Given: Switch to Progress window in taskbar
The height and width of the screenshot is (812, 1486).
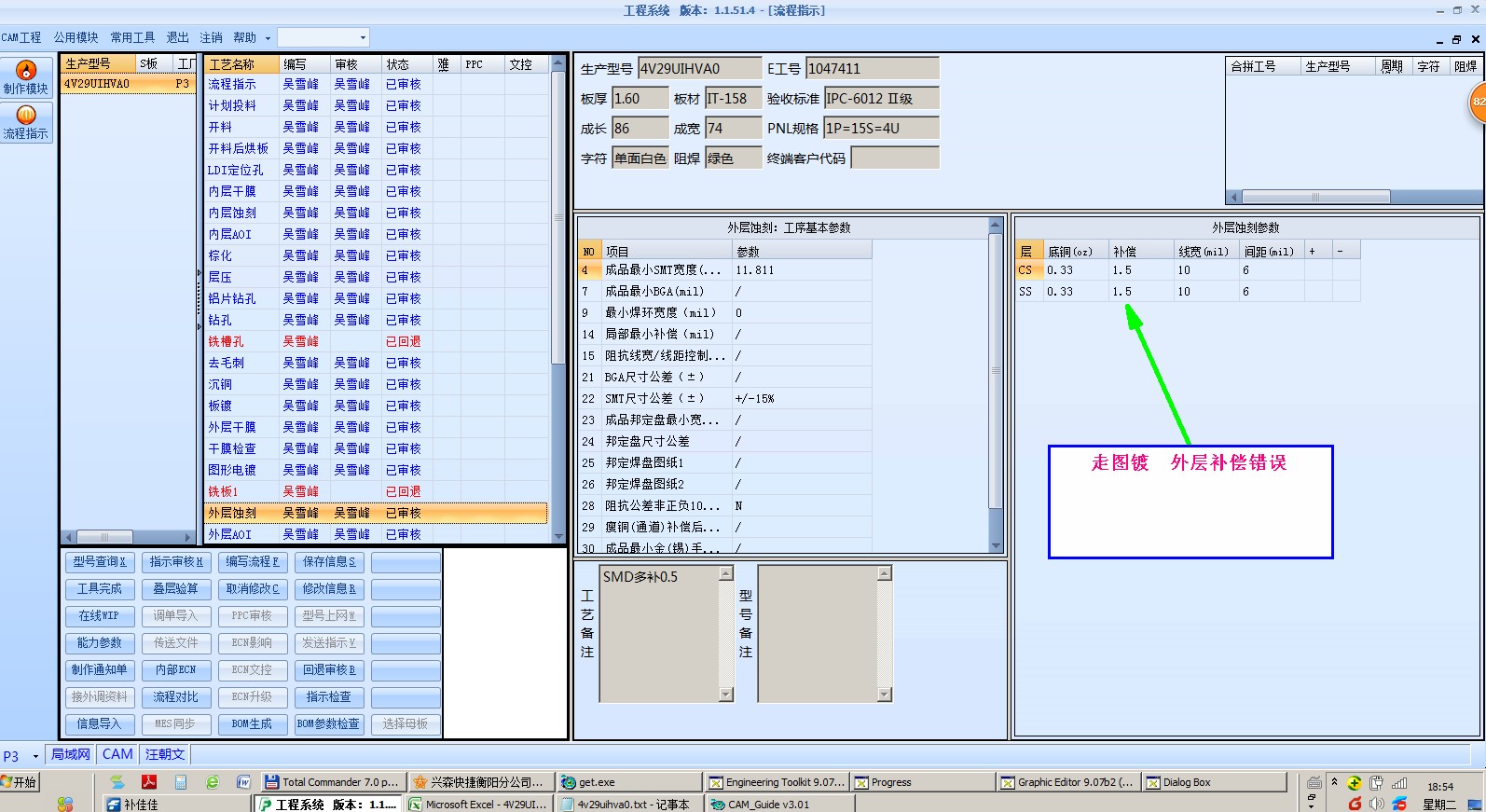Looking at the screenshot, I should (922, 782).
